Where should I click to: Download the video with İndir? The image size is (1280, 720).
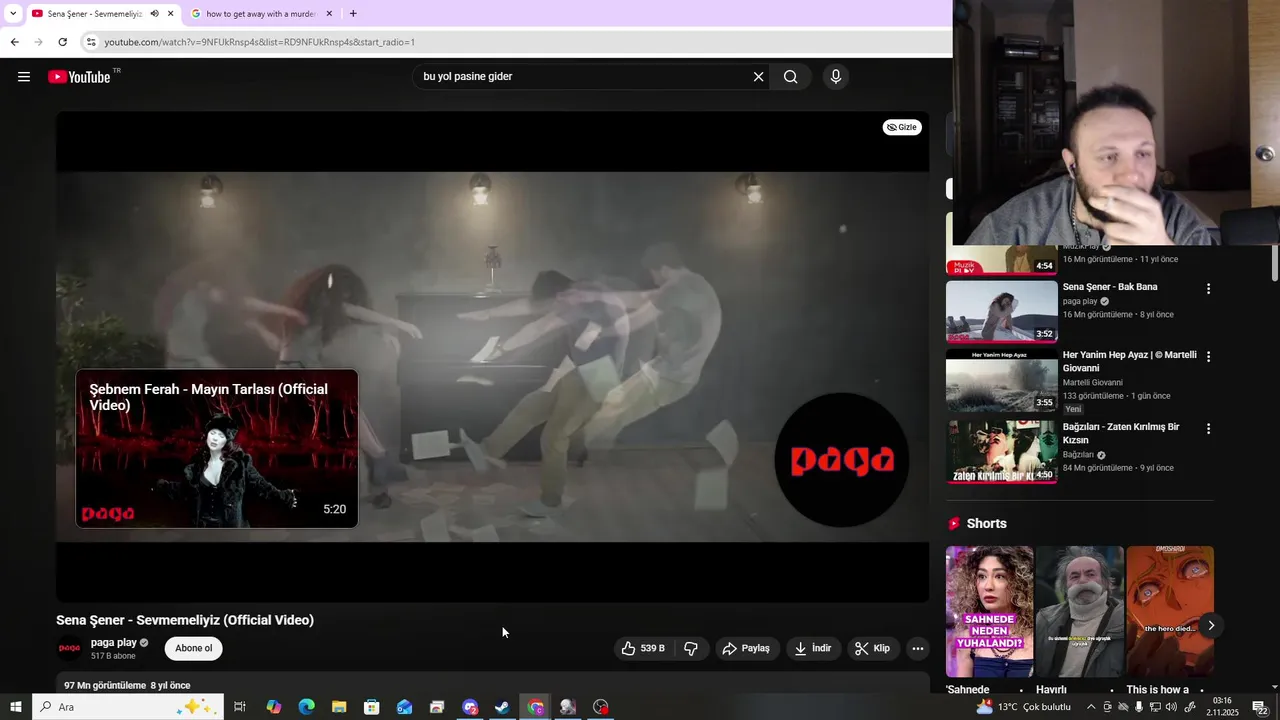[x=813, y=649]
